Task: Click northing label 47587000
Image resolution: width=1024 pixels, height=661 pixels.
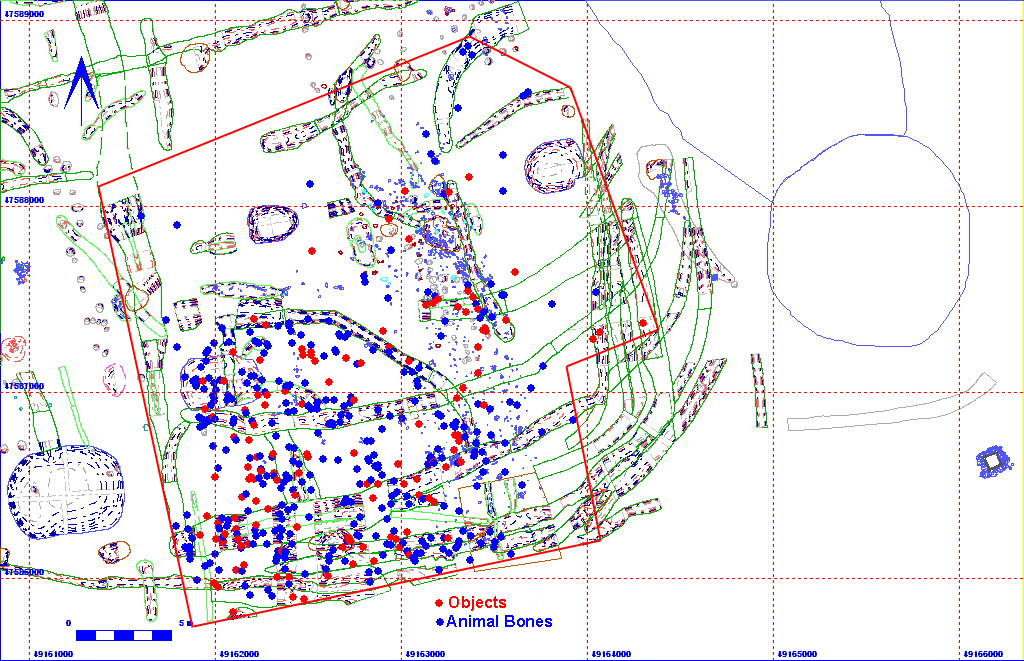Action: (24, 386)
